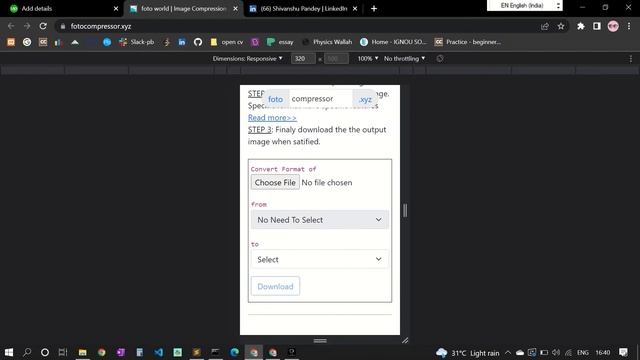
Task: Open weather widget 31°C Light rain
Action: click(x=468, y=353)
